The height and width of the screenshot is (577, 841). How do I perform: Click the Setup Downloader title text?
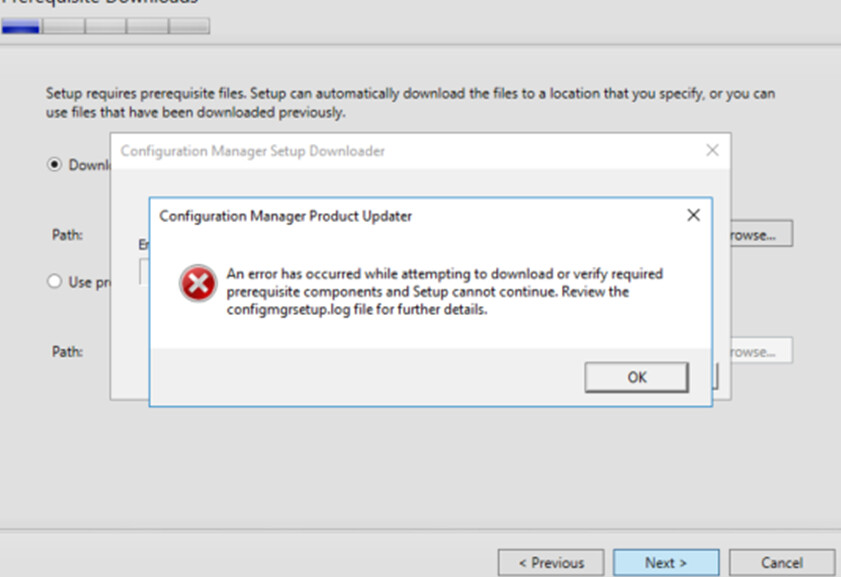[x=252, y=150]
